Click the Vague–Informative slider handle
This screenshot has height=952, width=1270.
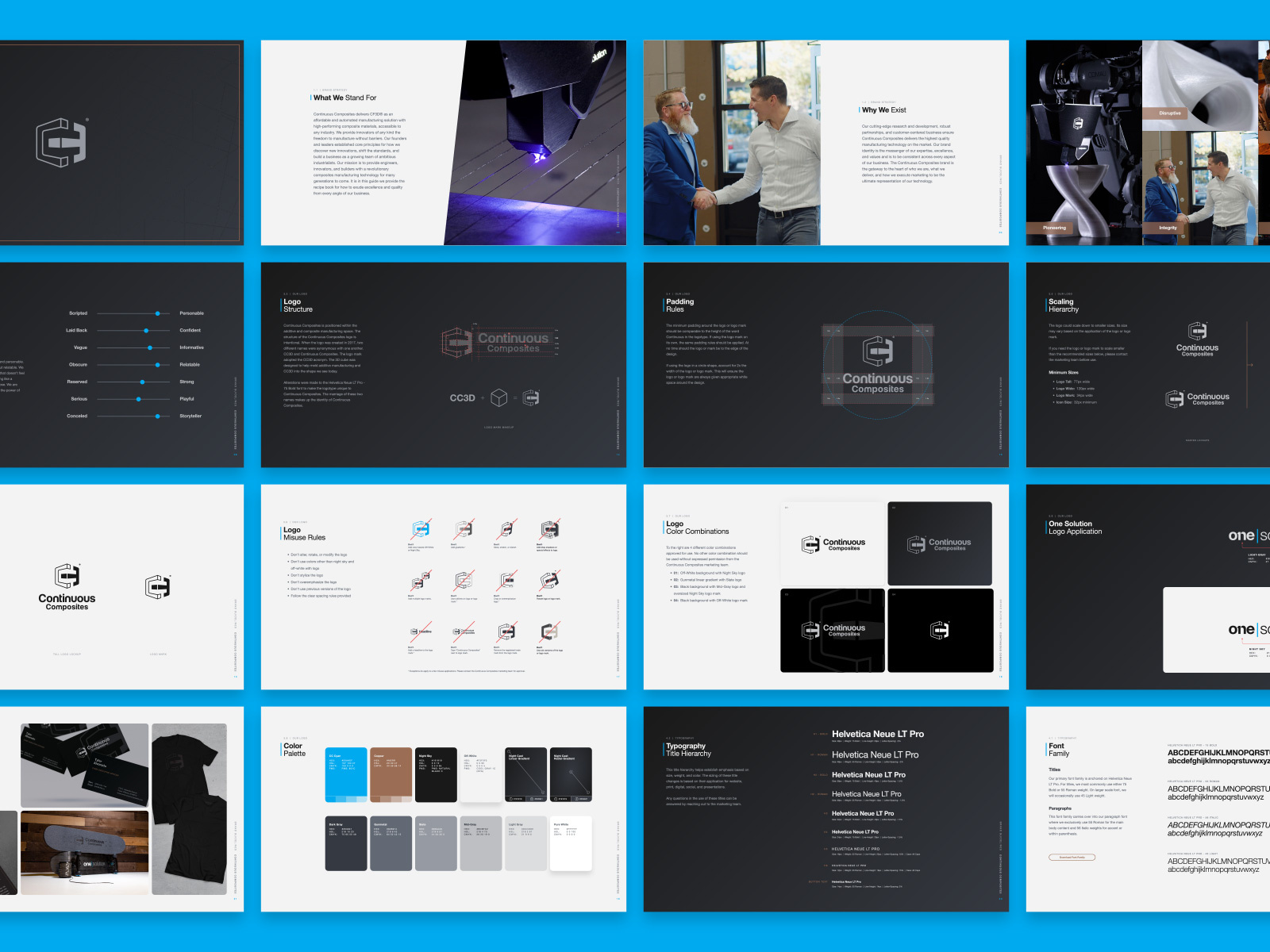click(150, 347)
